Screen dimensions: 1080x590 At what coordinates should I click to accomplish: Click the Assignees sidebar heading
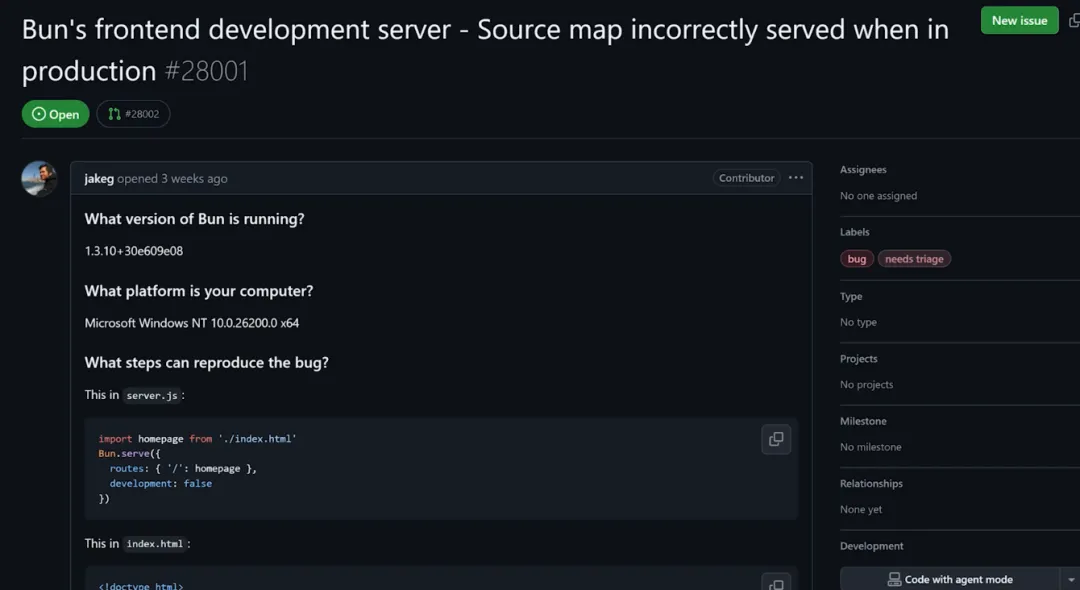tap(863, 169)
